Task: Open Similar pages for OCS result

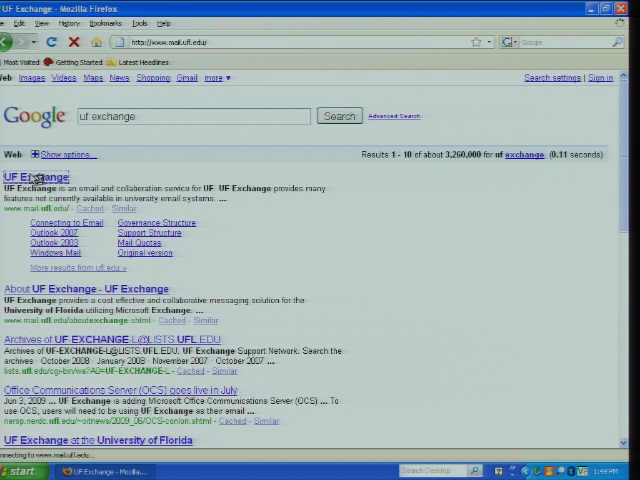Action: (267, 421)
